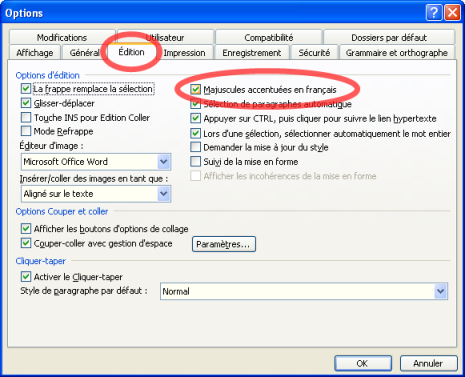Switch to the Compatibilité tab
This screenshot has height=377, width=465.
pyautogui.click(x=269, y=37)
